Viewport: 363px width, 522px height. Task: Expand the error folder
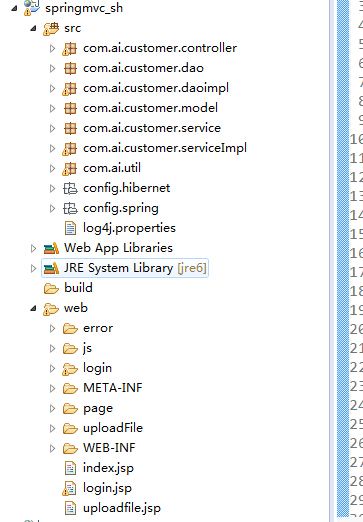point(52,329)
